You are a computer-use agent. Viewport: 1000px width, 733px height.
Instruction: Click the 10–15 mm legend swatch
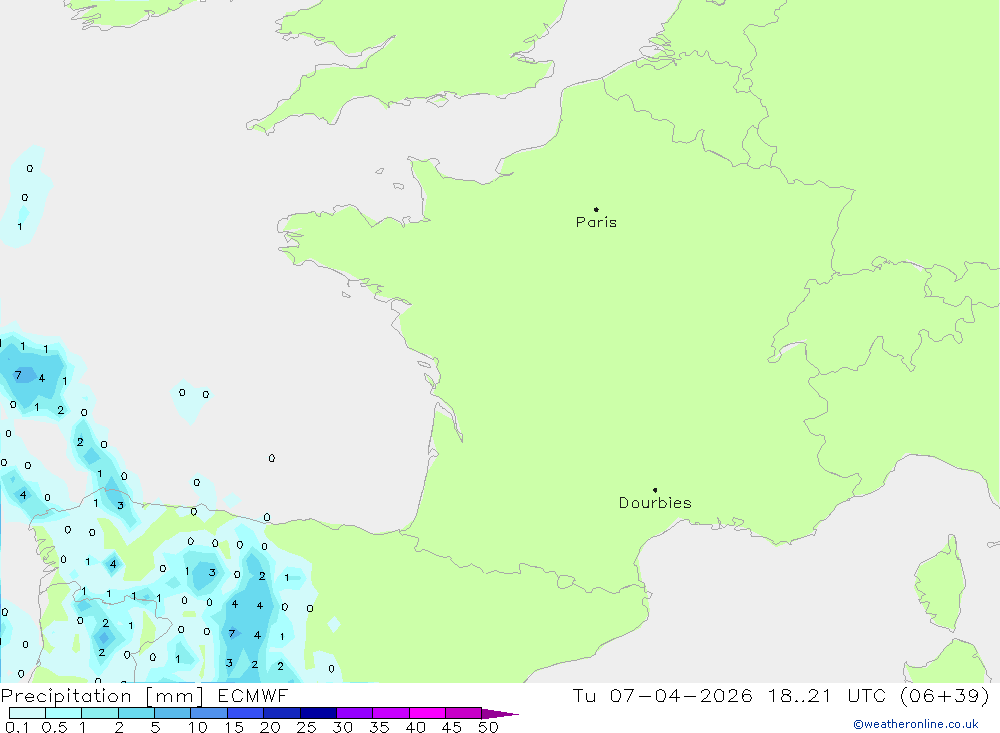[x=209, y=713]
